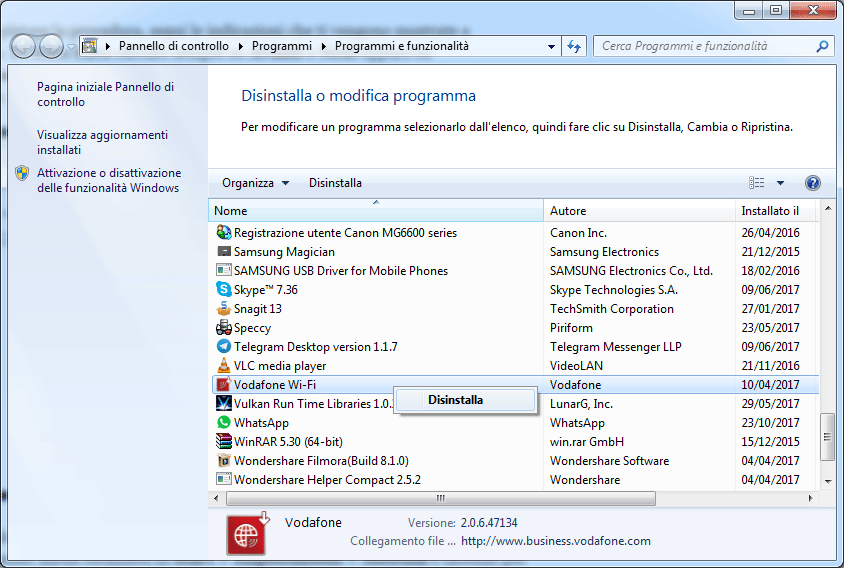The height and width of the screenshot is (568, 844).
Task: Click the date 26/04/2016
Action: [x=770, y=233]
